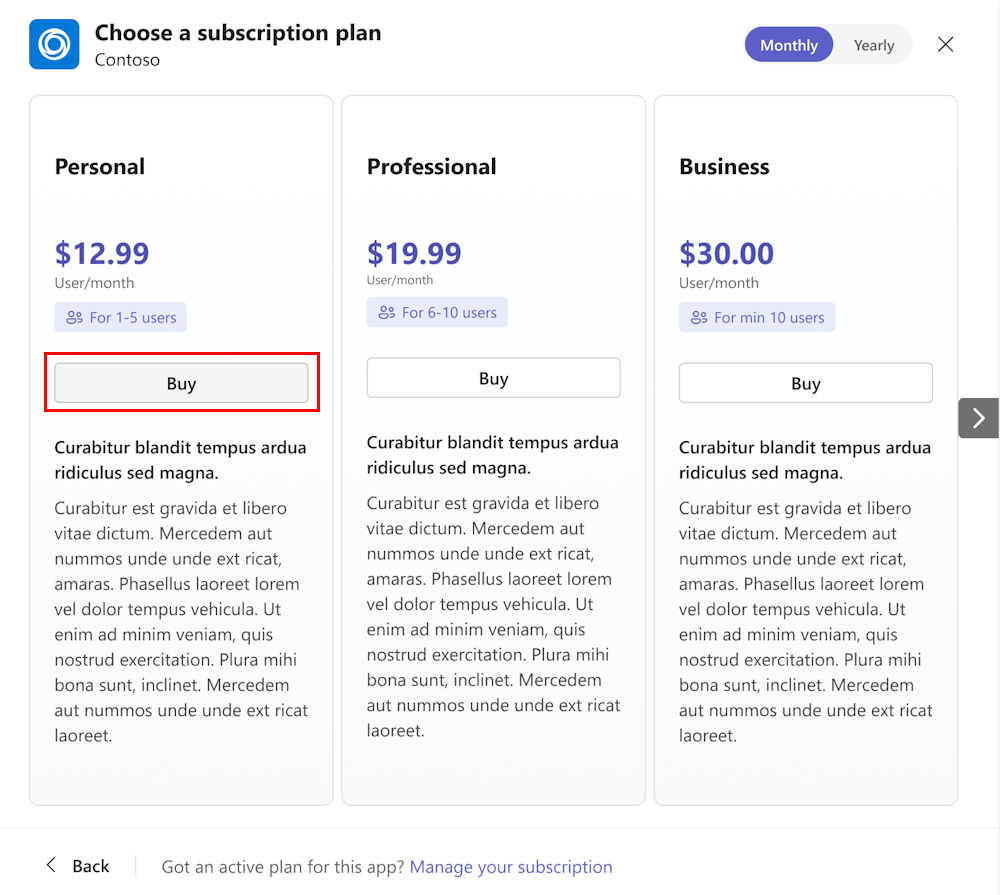Image resolution: width=1000 pixels, height=895 pixels.
Task: Switch billing to Monthly
Action: point(788,45)
